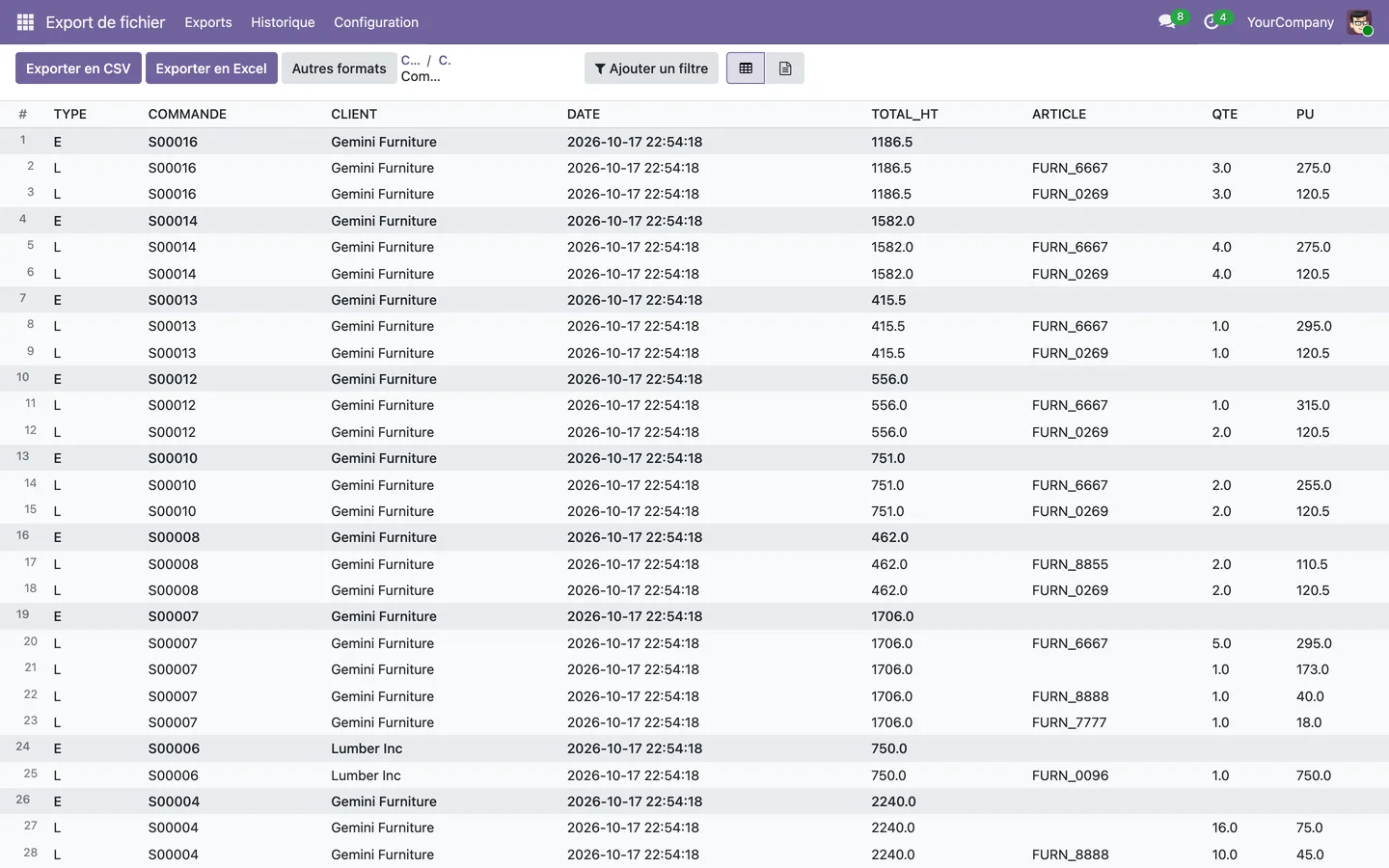Switch to table grid view
This screenshot has height=868, width=1389.
746,68
